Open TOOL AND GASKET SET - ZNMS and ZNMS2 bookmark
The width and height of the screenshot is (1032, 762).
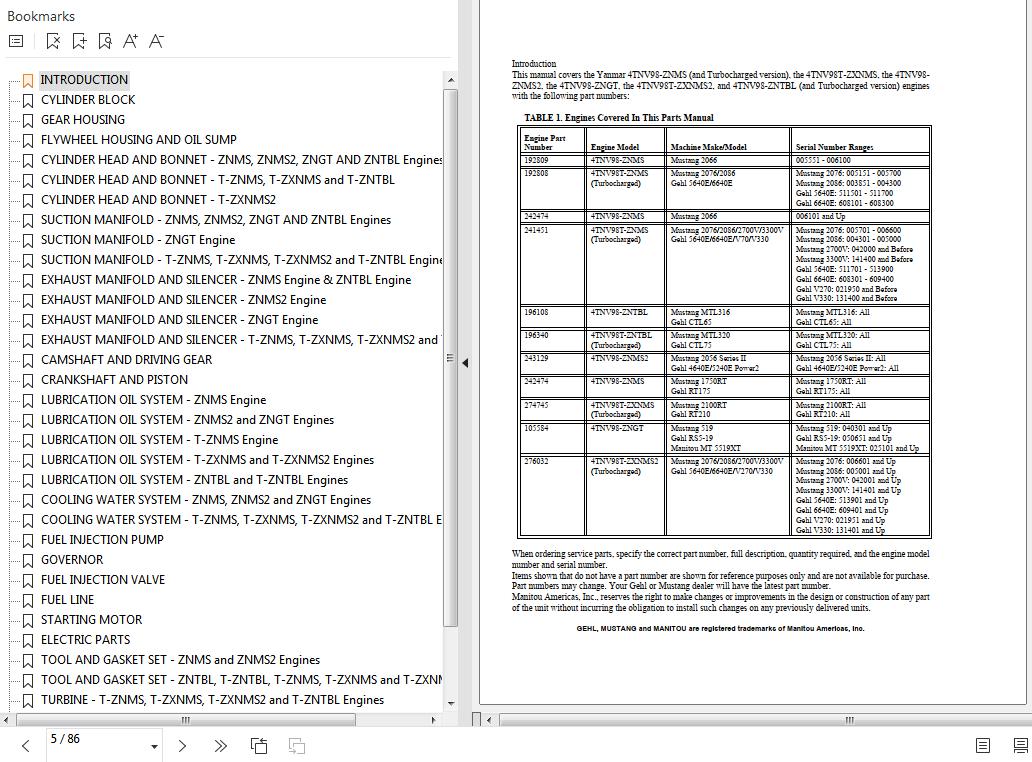[180, 660]
